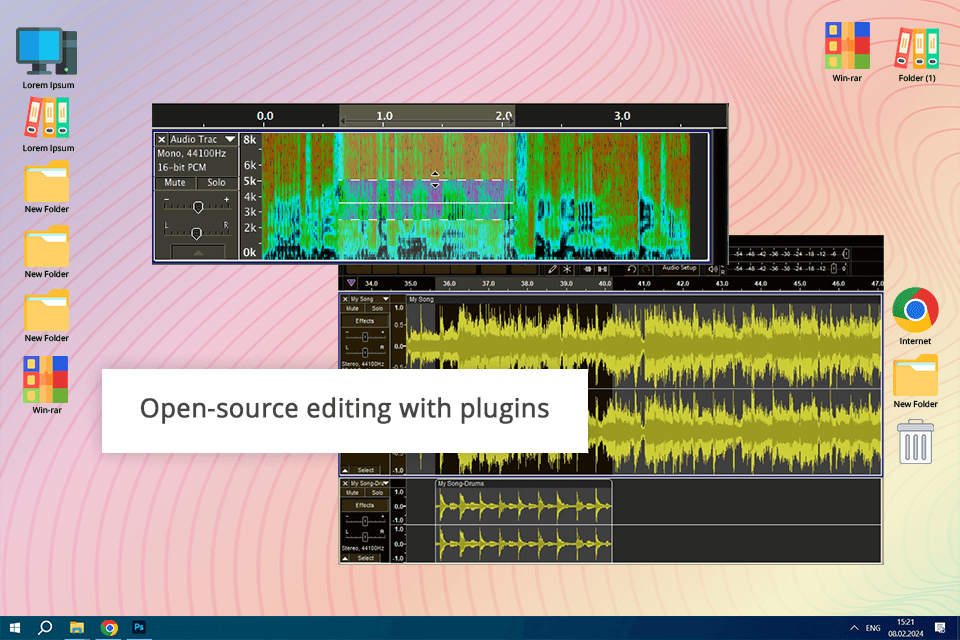Screen dimensions: 960x640
Task: Solo the My Song-Drums track
Action: click(x=377, y=492)
